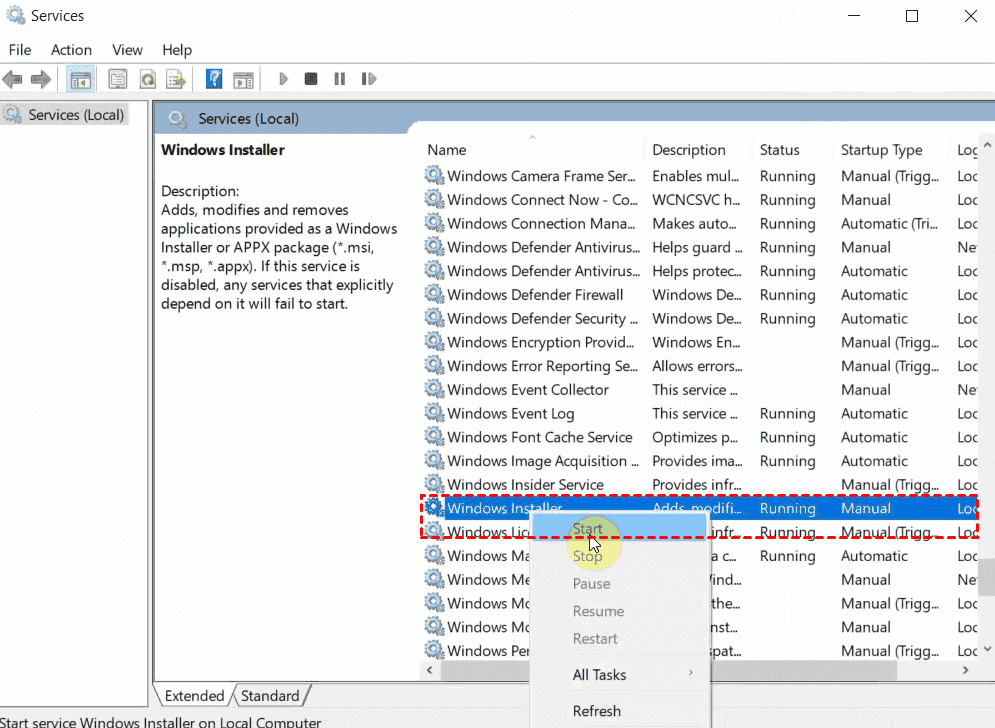This screenshot has width=995, height=728.
Task: Click gear icon of Windows Encryption Provider
Action: click(434, 341)
